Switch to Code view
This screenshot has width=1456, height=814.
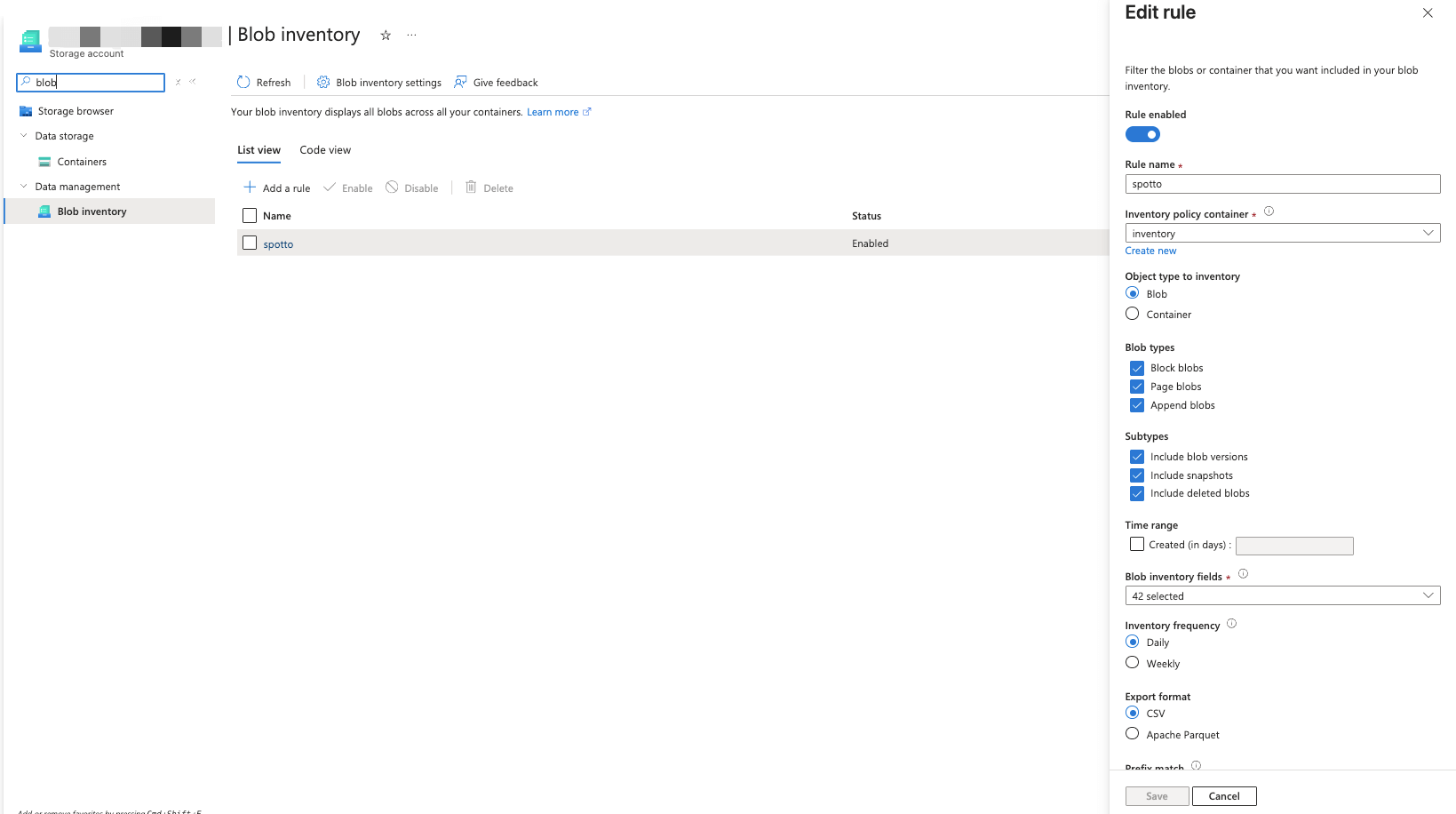coord(324,149)
